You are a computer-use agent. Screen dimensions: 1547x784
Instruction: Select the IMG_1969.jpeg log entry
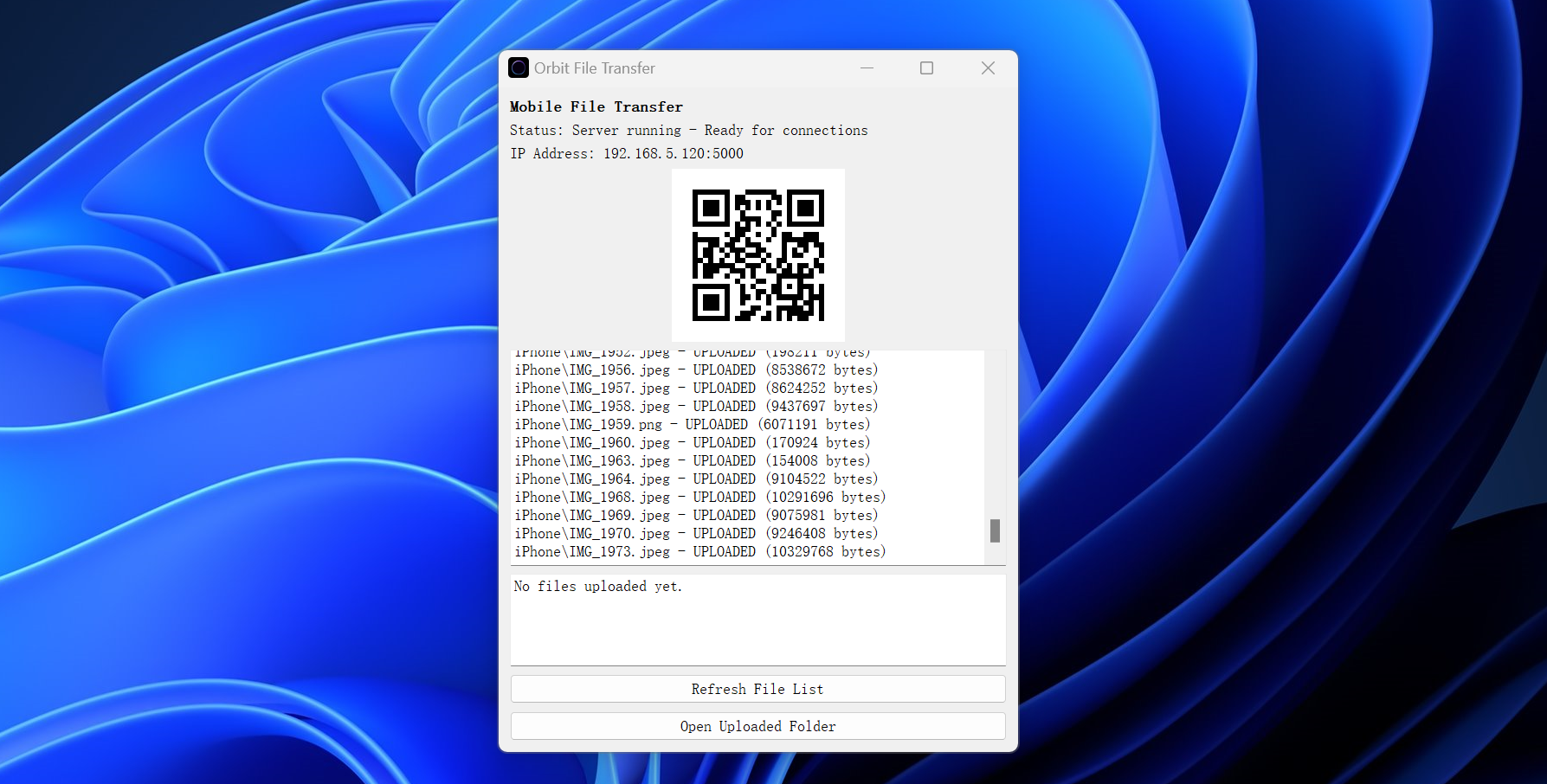click(x=697, y=516)
